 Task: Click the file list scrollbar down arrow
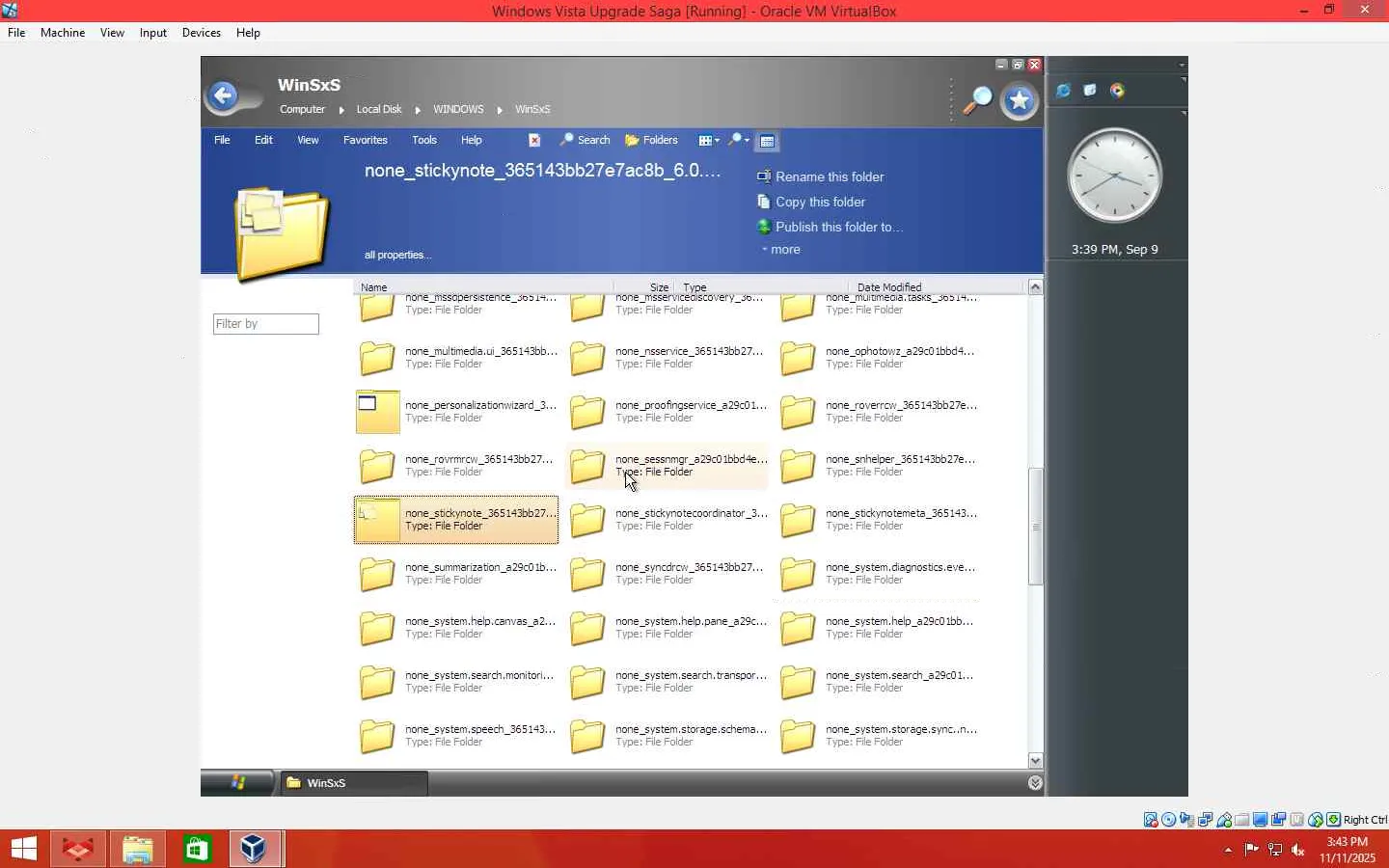coord(1035,761)
